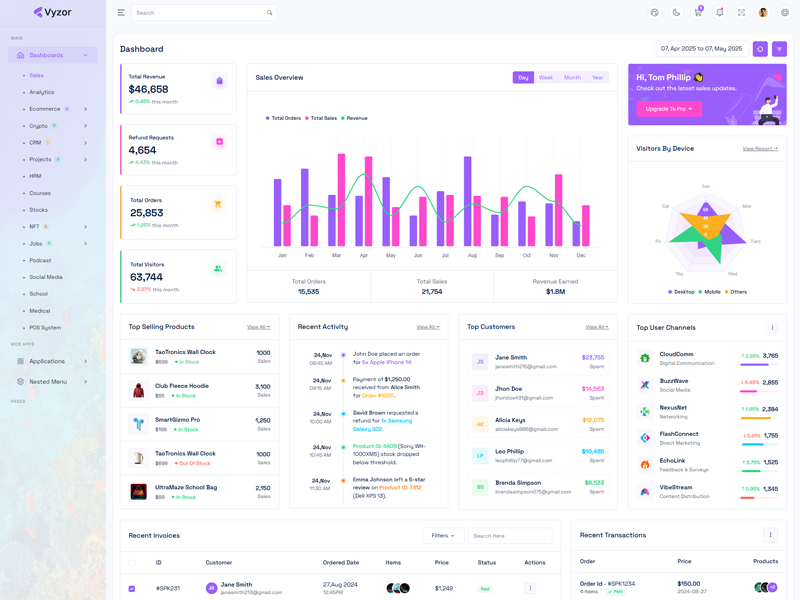Open Analytics in the sidebar menu
This screenshot has height=600, width=800.
coord(42,92)
